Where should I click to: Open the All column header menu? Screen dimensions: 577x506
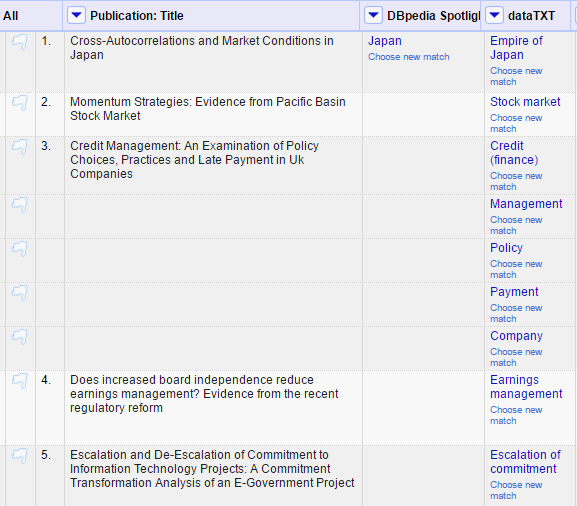tap(11, 16)
